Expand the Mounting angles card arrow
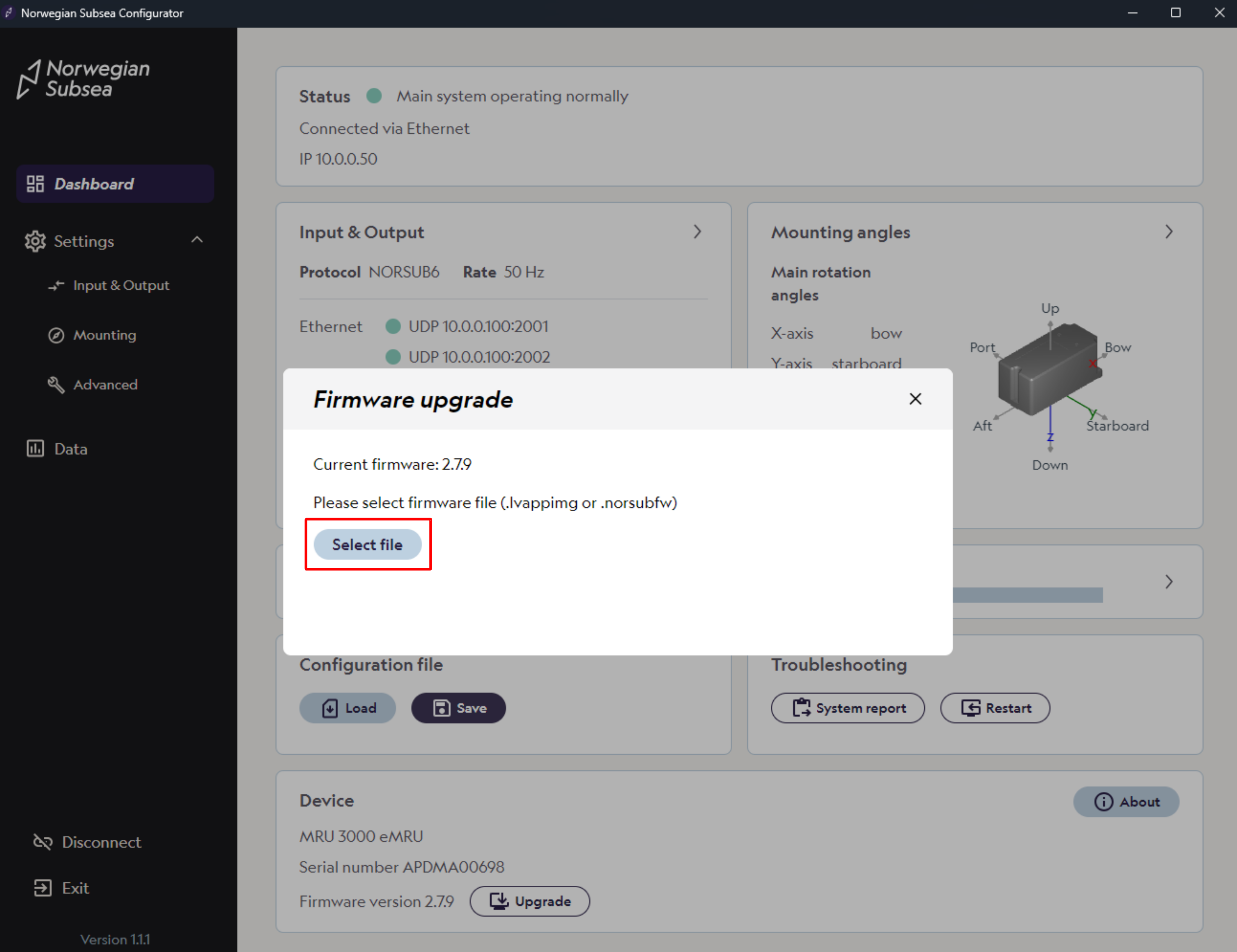Screen dimensions: 1237x952 click(x=1168, y=232)
